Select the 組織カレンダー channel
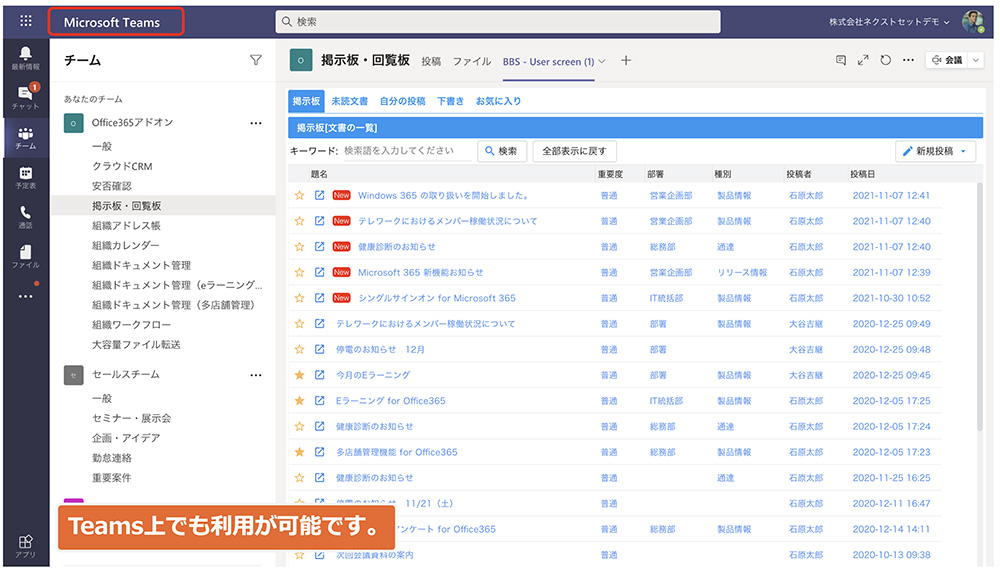The image size is (1000, 574). pos(126,245)
